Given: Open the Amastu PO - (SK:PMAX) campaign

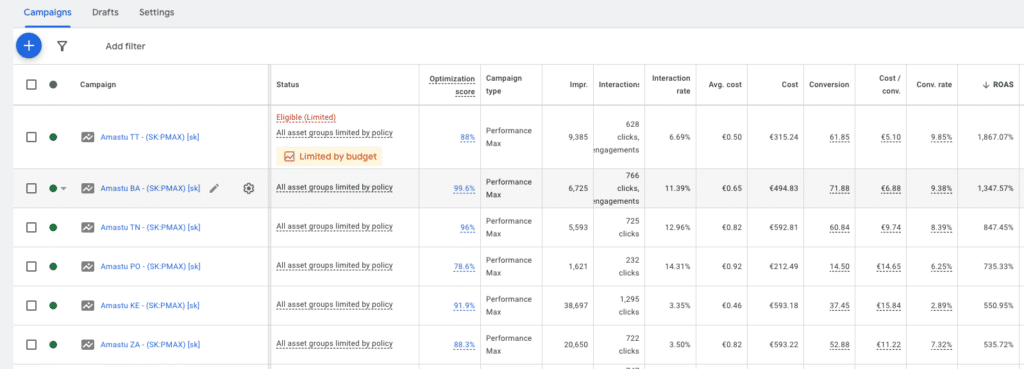Looking at the screenshot, I should [x=150, y=266].
